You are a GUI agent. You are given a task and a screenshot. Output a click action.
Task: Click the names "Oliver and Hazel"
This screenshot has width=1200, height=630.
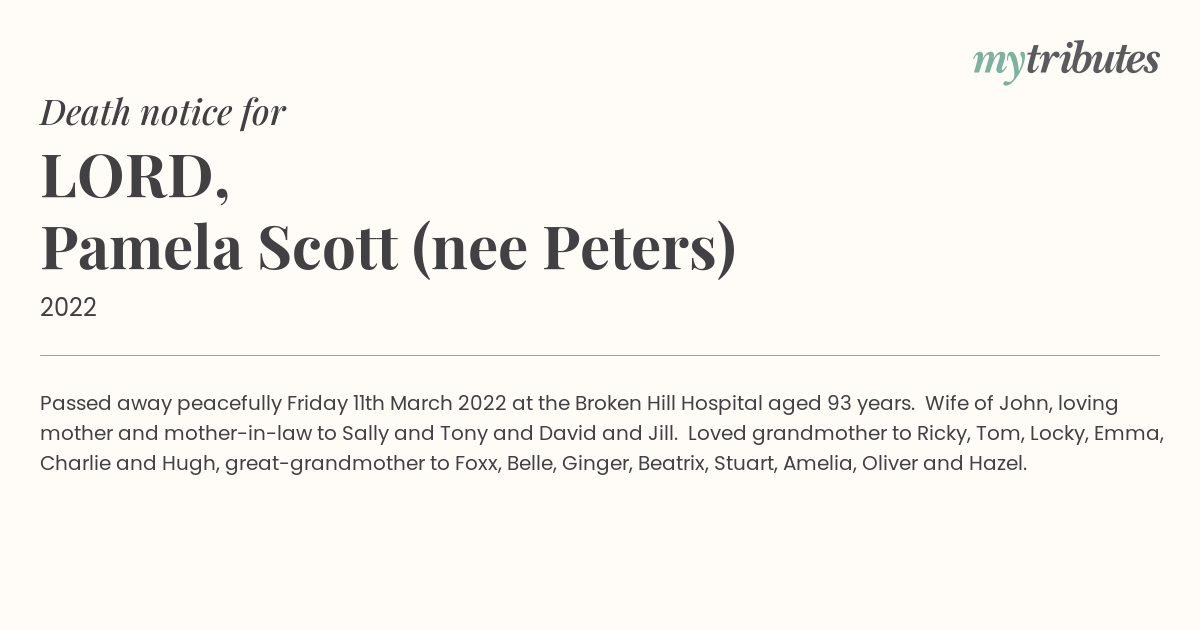coord(944,464)
